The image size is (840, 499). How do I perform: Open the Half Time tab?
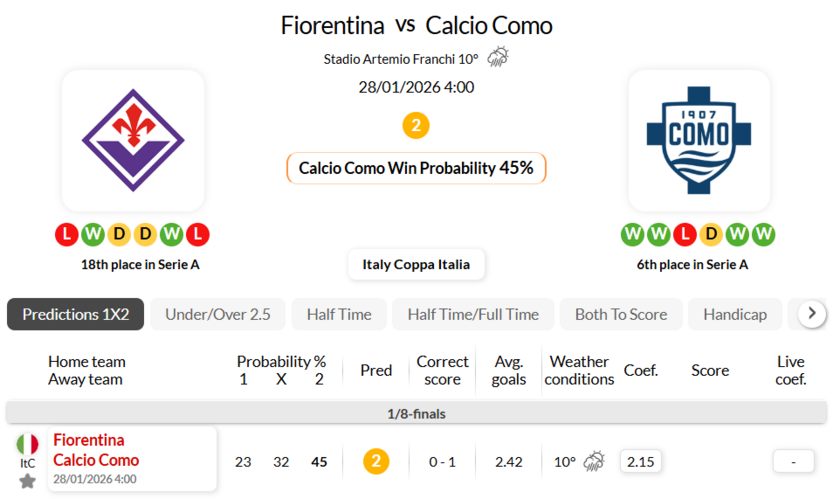tap(339, 314)
